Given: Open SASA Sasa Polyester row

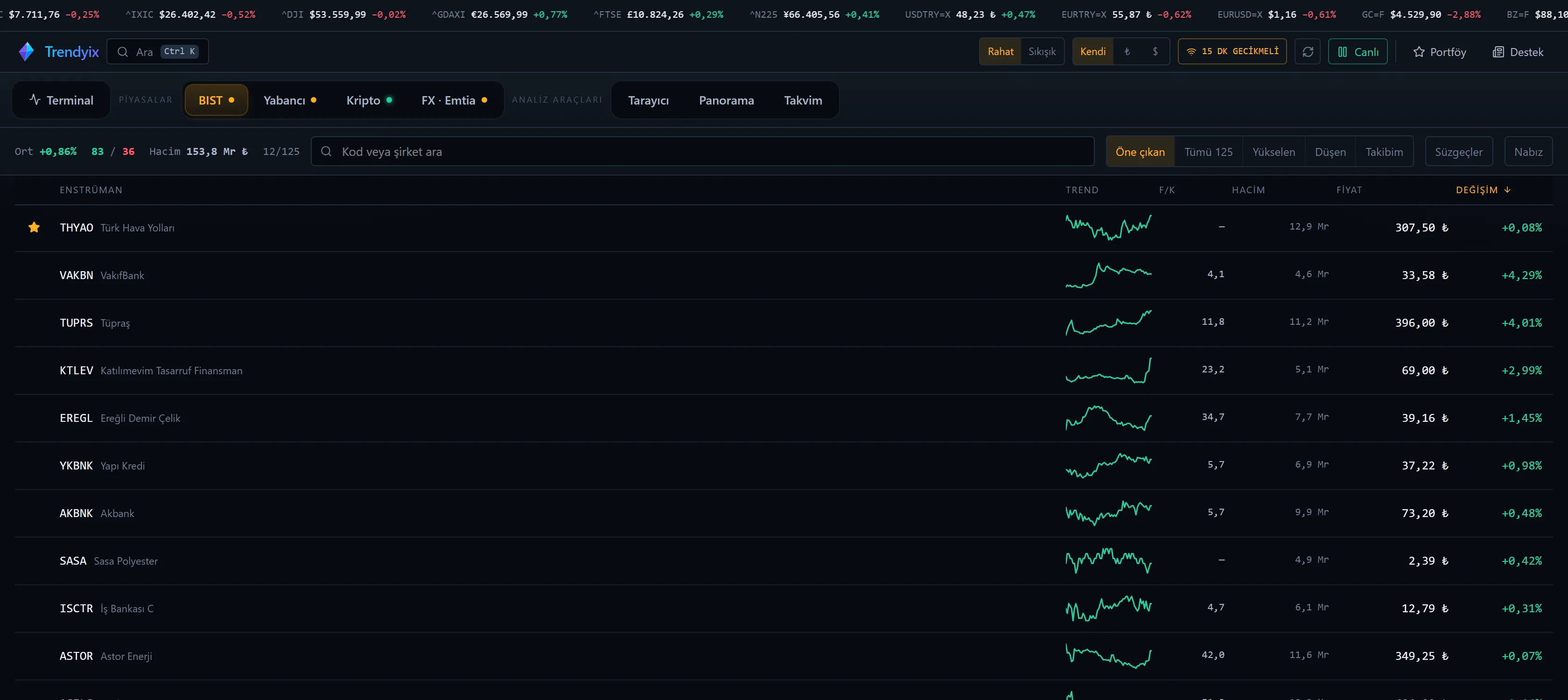Looking at the screenshot, I should click(x=784, y=560).
